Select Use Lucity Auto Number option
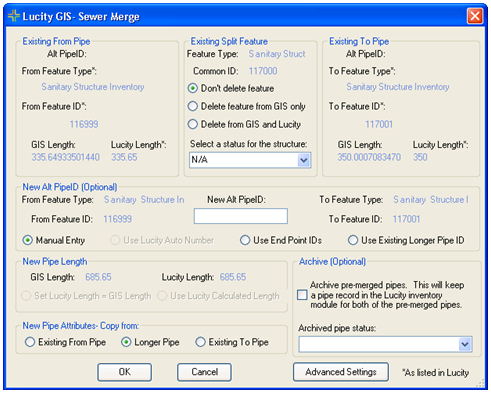The height and width of the screenshot is (394, 491). (x=162, y=240)
